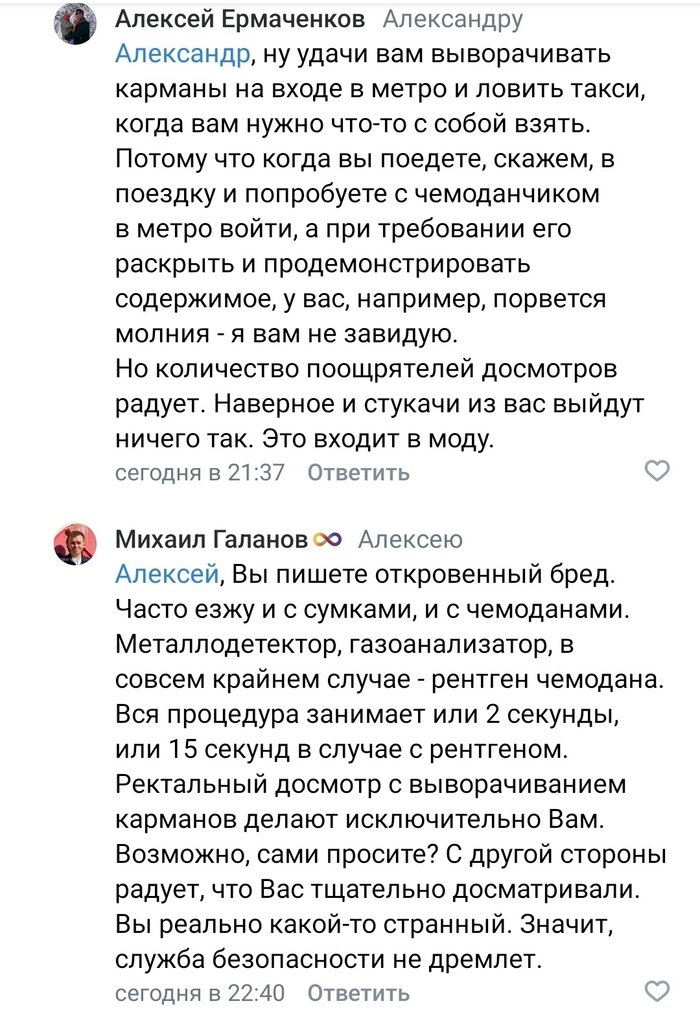Follow the blue 'Алексей' mention link
The height and width of the screenshot is (1023, 700).
pyautogui.click(x=167, y=574)
